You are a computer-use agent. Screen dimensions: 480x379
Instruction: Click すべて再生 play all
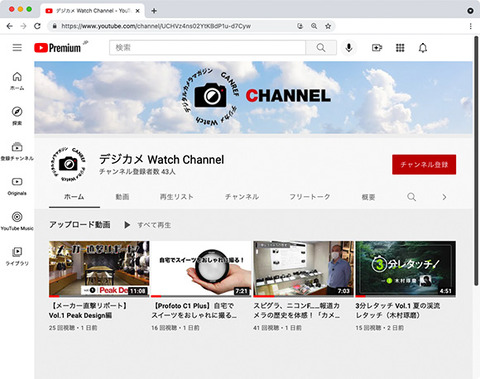click(x=148, y=225)
